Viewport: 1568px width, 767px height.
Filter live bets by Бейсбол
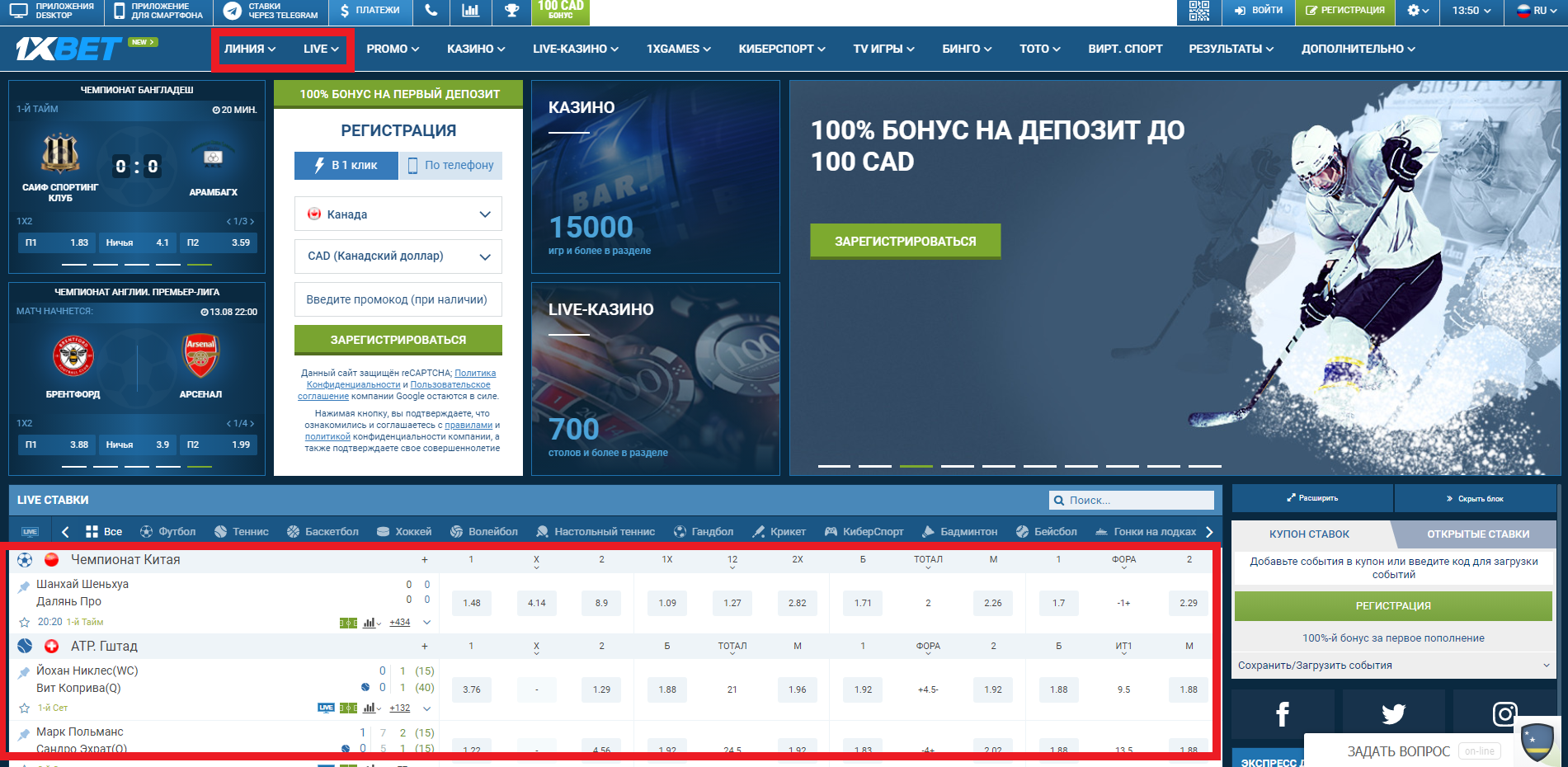(x=1047, y=532)
